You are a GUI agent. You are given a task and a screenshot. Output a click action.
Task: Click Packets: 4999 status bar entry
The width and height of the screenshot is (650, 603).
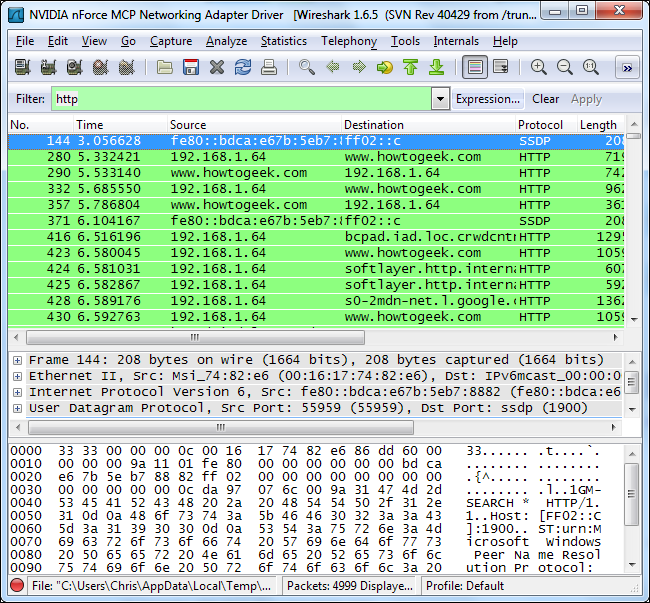click(x=350, y=586)
